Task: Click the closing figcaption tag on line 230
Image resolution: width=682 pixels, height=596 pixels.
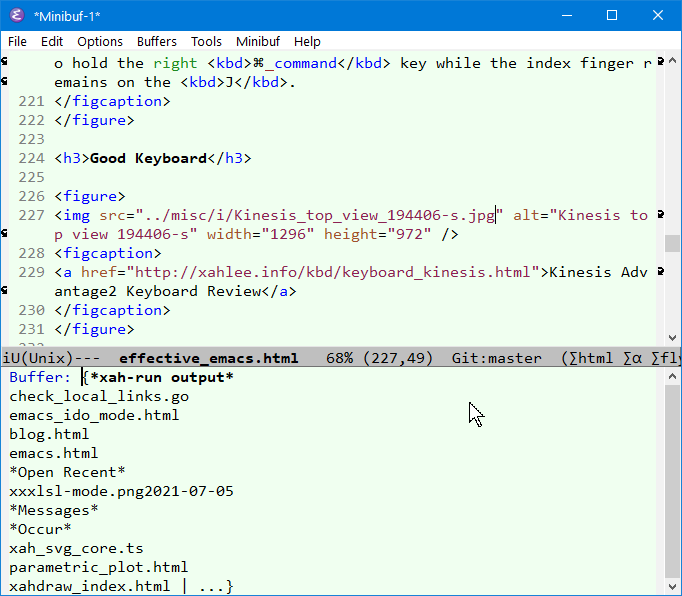Action: (x=112, y=311)
